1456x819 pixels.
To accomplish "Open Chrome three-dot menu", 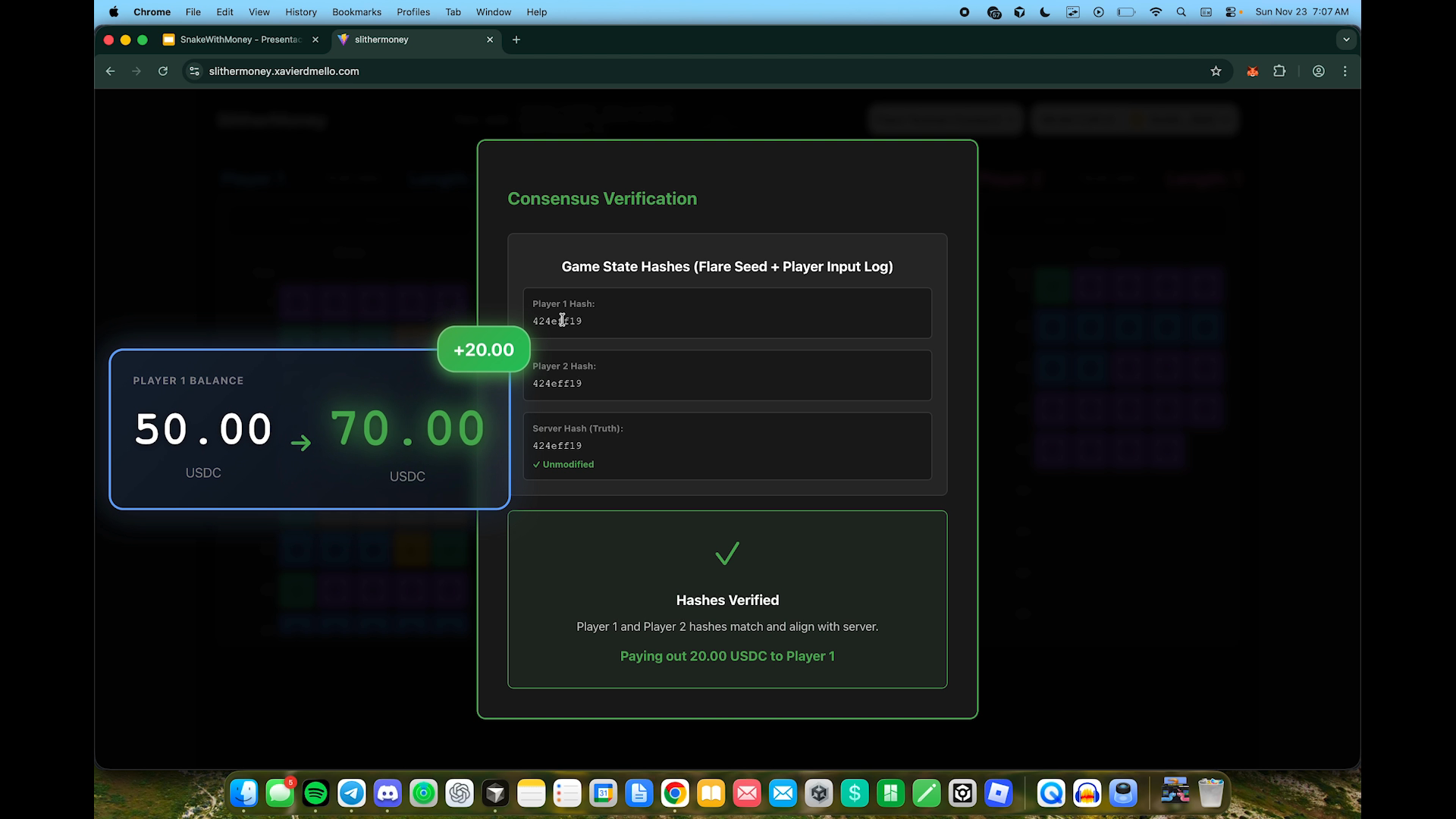I will [x=1345, y=71].
